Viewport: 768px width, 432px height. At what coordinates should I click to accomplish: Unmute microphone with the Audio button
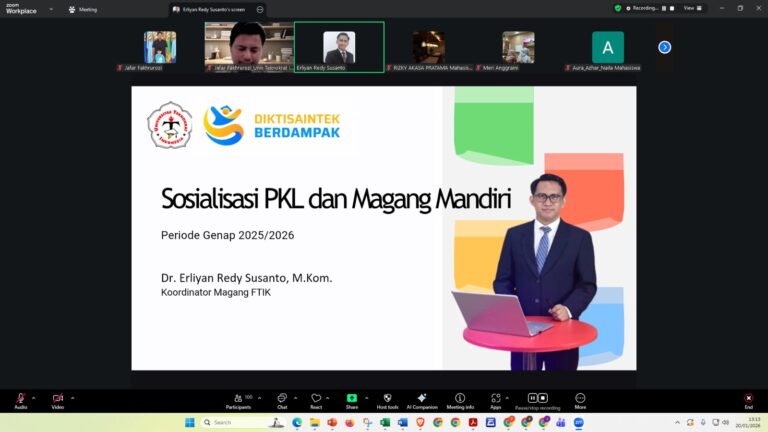click(21, 401)
